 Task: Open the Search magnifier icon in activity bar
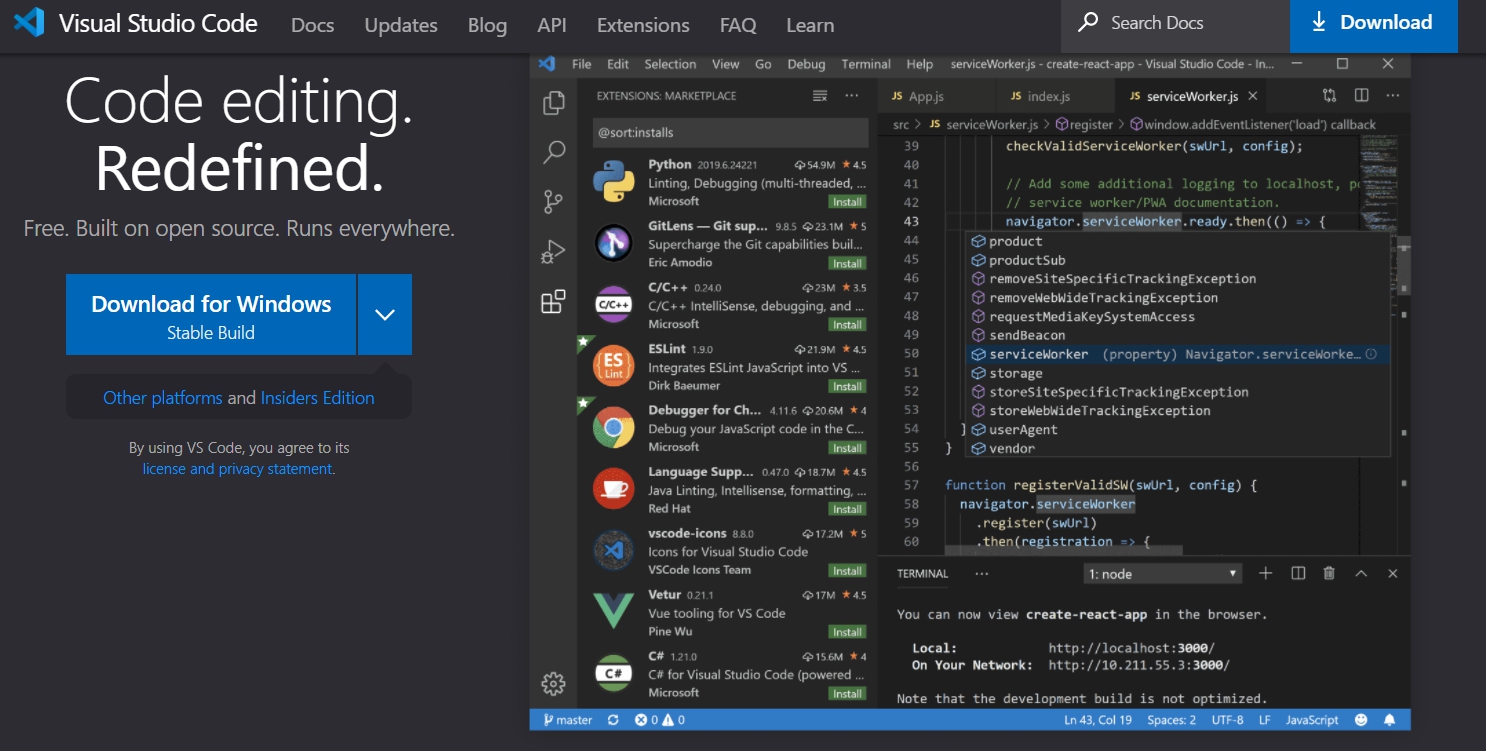click(553, 152)
